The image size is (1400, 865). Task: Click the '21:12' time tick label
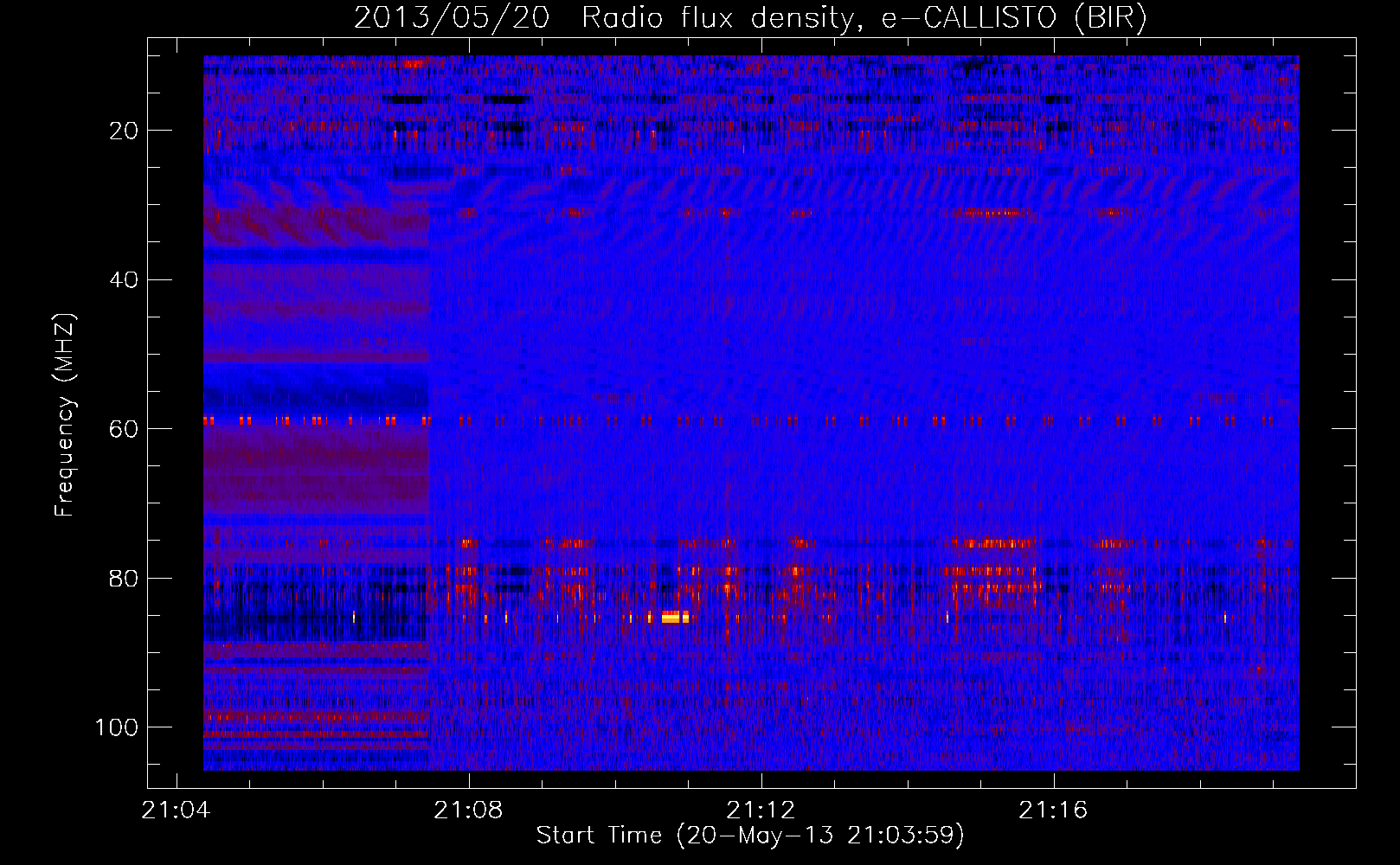pos(761,811)
